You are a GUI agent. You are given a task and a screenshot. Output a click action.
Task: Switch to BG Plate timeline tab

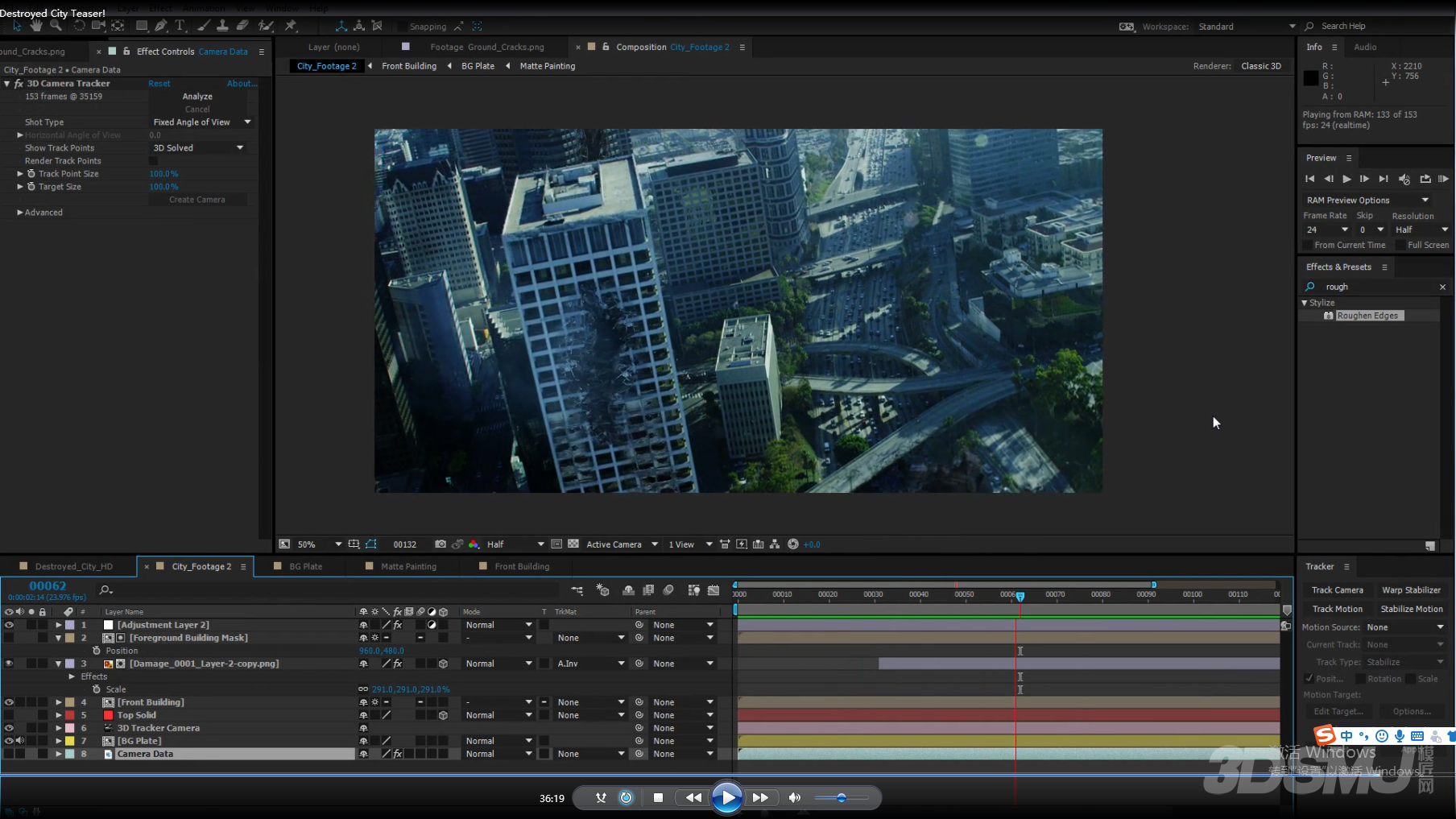[x=305, y=566]
